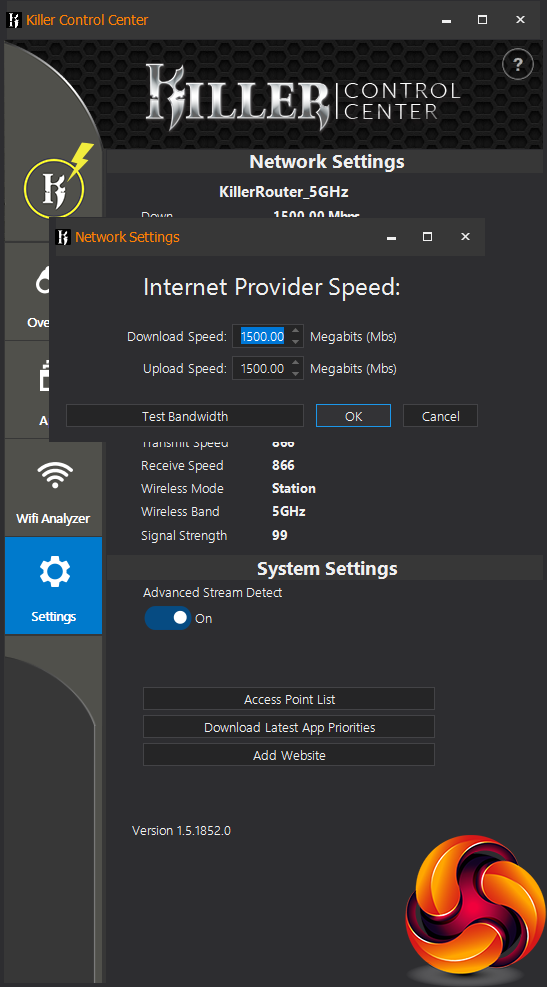Screen dimensions: 547x987
Task: Close the Killer Control Center window
Action: (x=521, y=20)
